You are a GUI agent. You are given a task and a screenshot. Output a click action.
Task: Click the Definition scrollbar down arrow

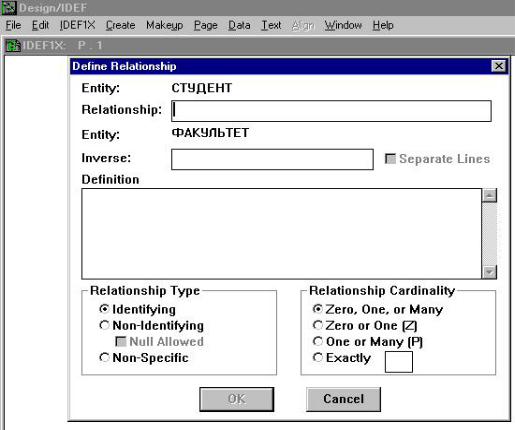pos(489,272)
